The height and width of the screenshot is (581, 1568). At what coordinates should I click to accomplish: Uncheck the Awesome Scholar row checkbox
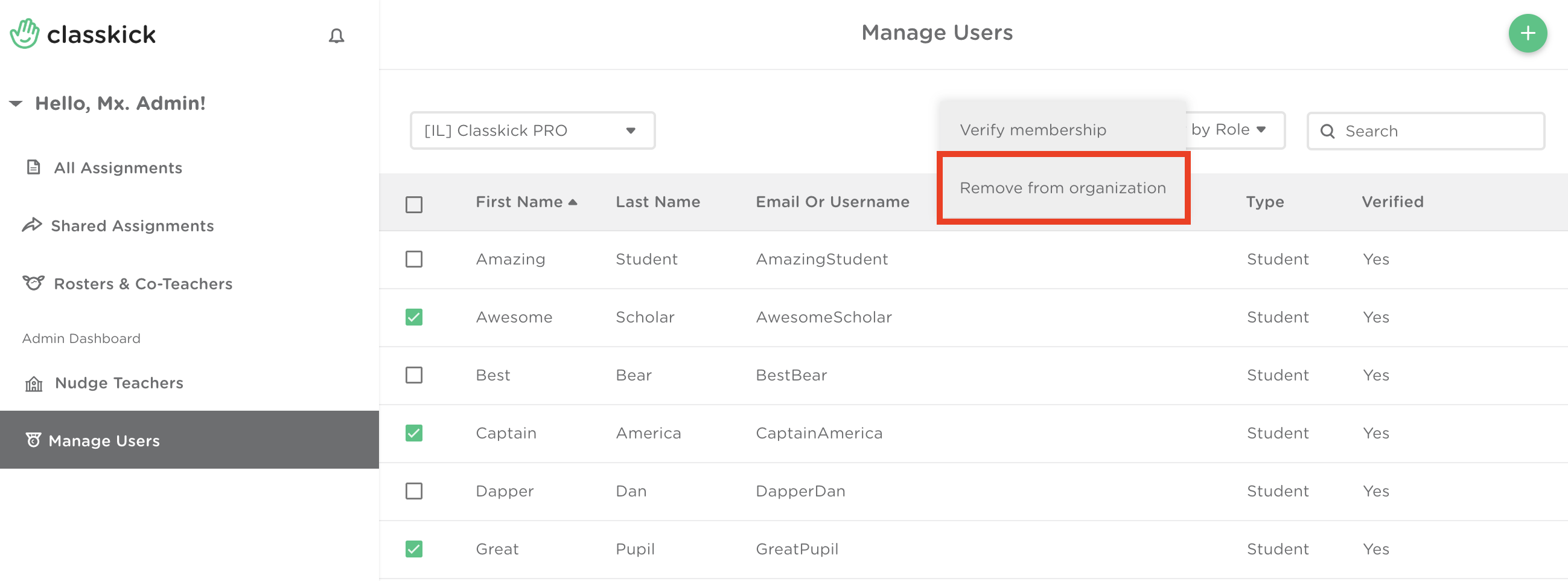tap(414, 317)
